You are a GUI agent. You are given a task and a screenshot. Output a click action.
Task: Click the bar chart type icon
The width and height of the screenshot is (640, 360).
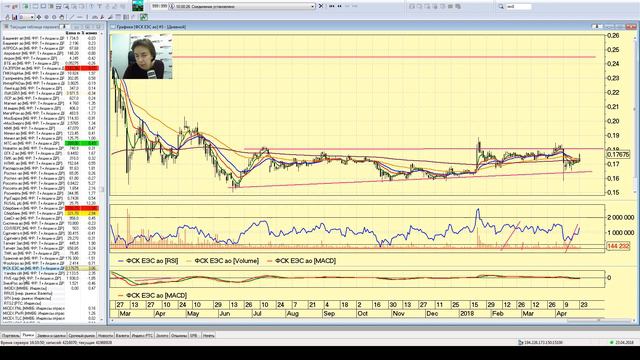coord(14,17)
